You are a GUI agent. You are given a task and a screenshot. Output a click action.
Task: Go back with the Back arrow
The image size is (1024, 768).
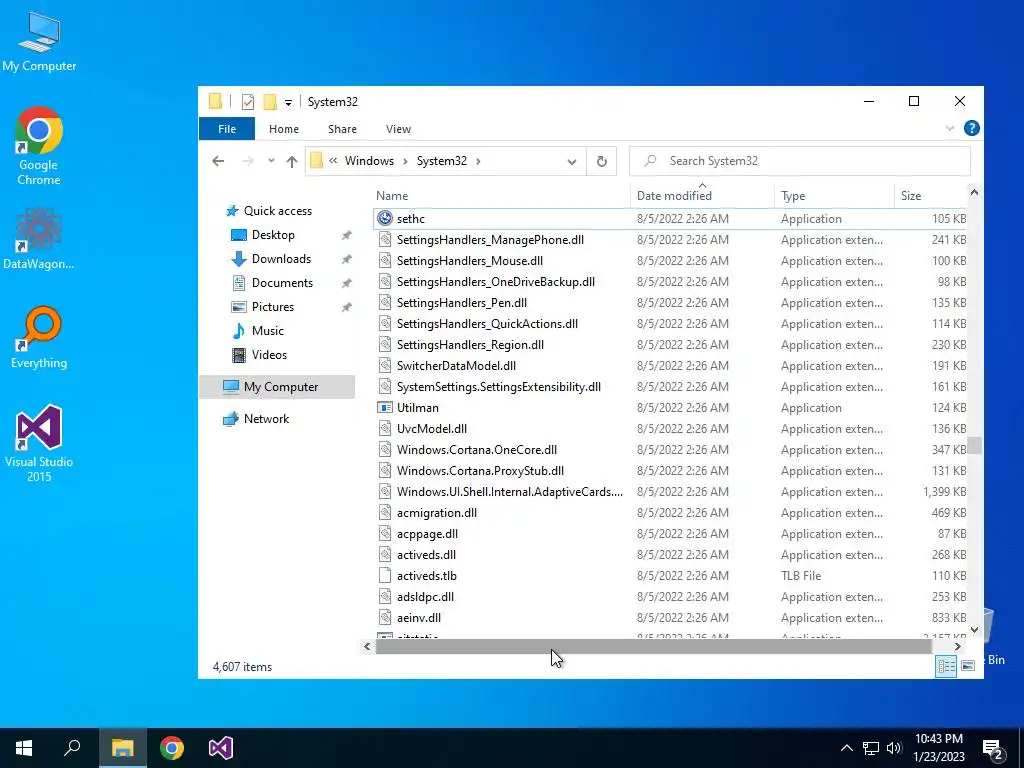[x=218, y=161]
